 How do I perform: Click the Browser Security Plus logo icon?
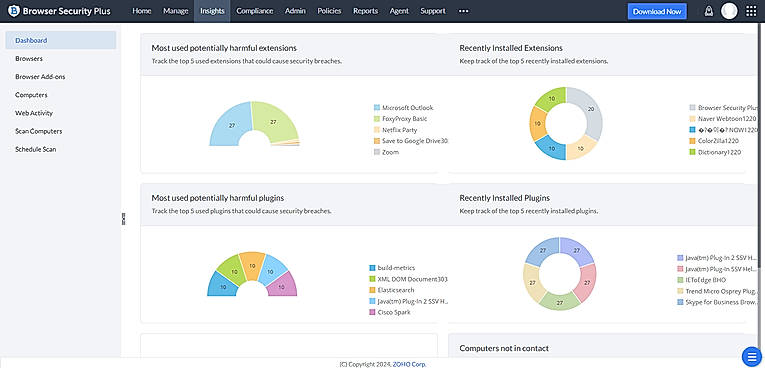click(x=14, y=11)
